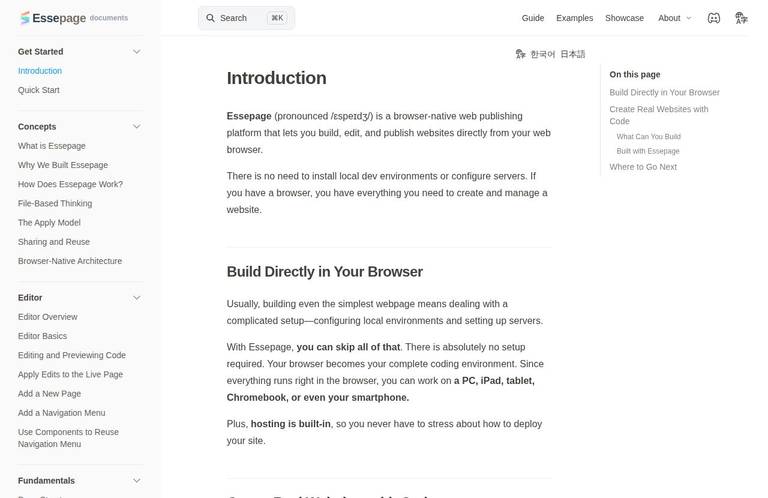Open Quick Start in the sidebar
Screen dimensions: 768x498
point(39,90)
